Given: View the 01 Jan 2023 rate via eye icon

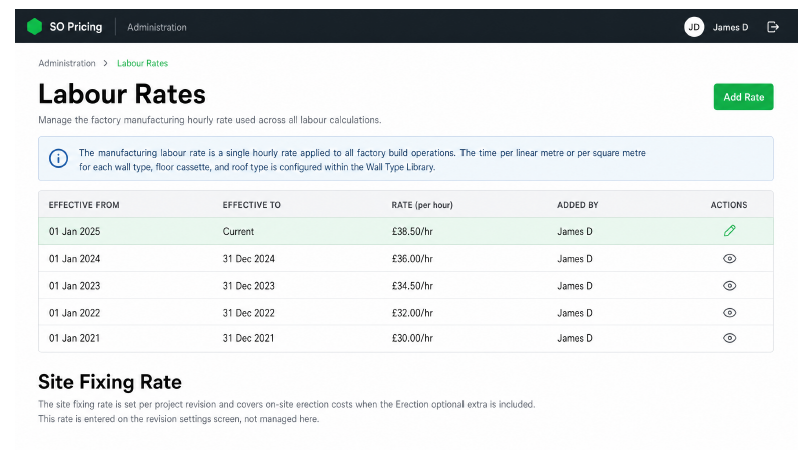Looking at the screenshot, I should [729, 286].
